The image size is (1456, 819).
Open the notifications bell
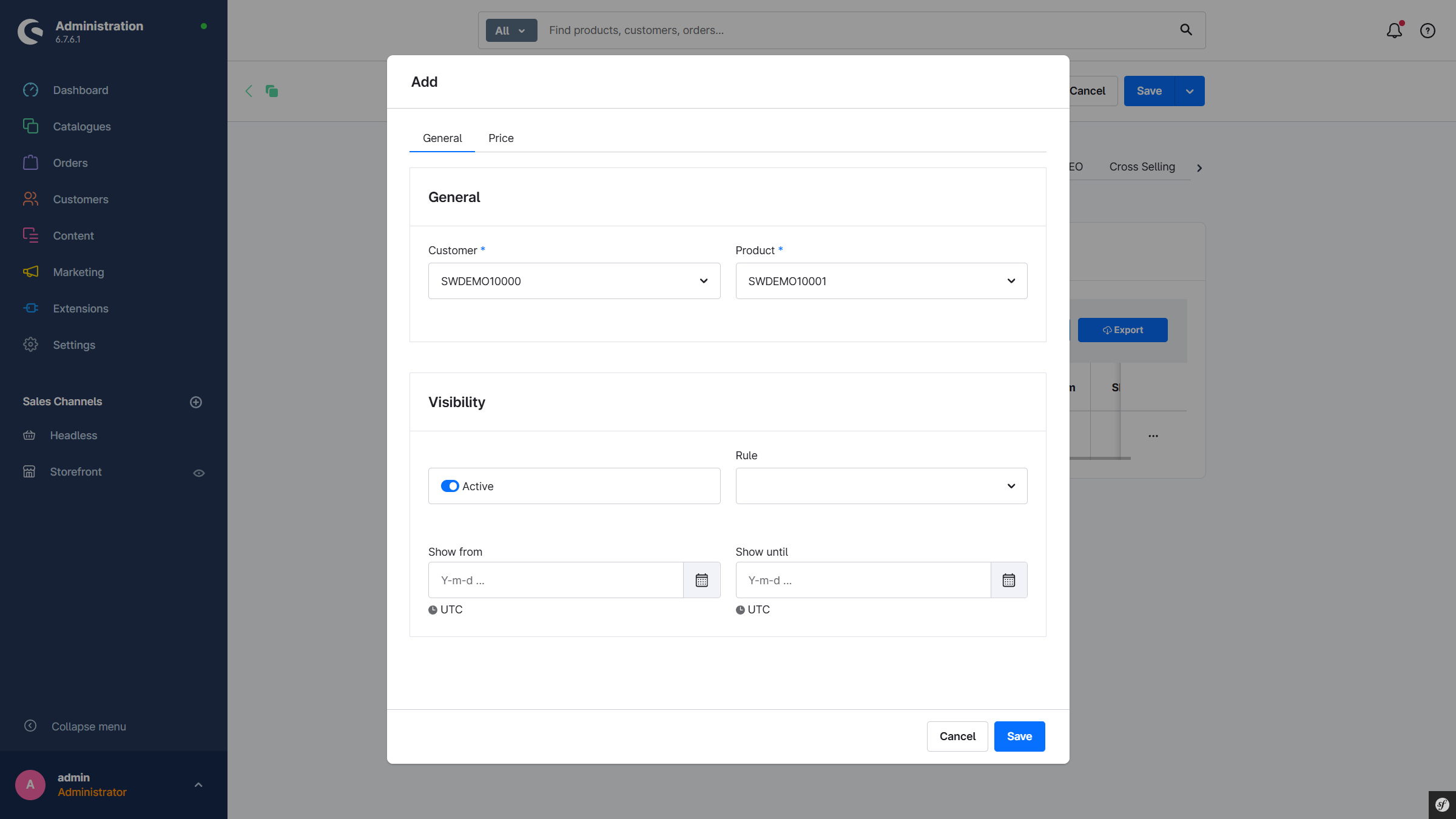coord(1394,30)
